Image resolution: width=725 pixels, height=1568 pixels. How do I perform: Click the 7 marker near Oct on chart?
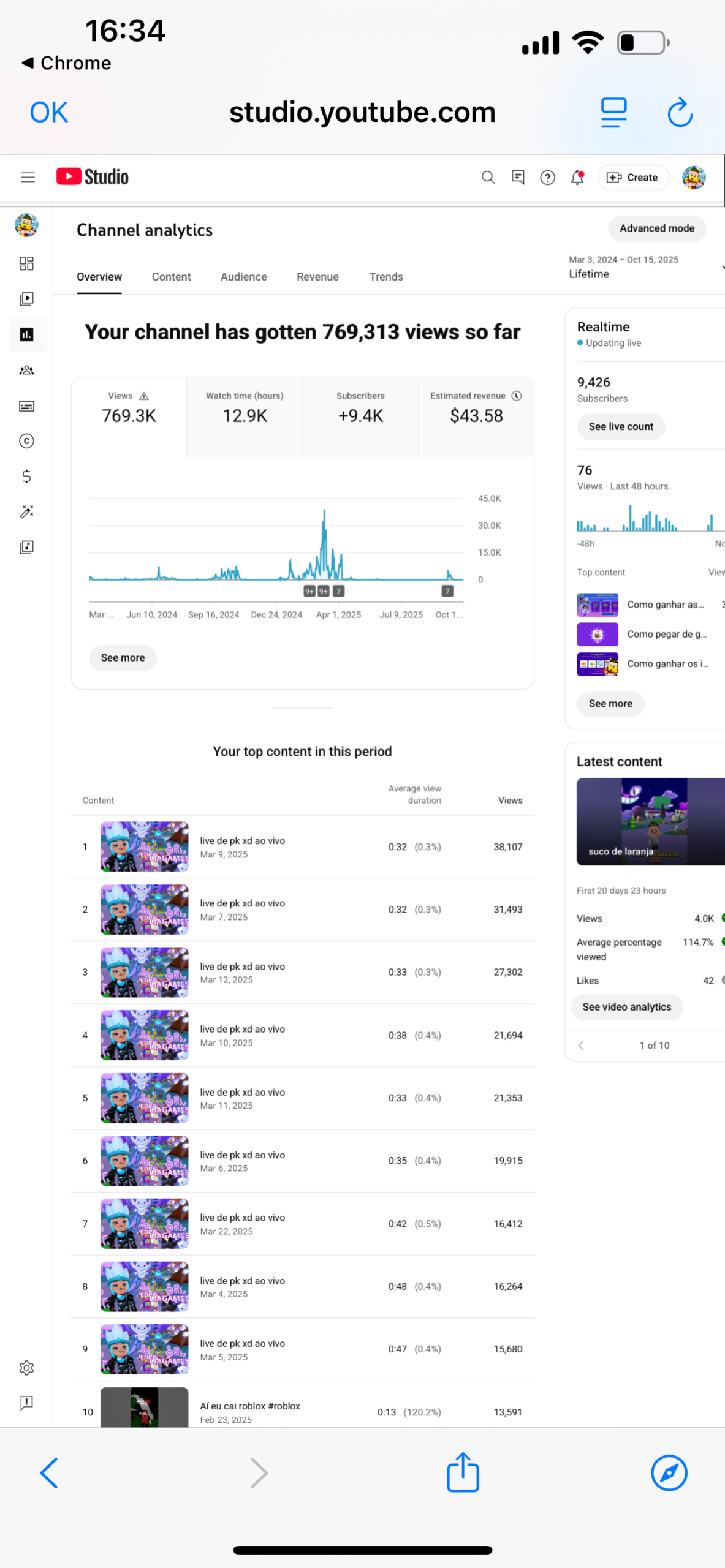click(448, 591)
